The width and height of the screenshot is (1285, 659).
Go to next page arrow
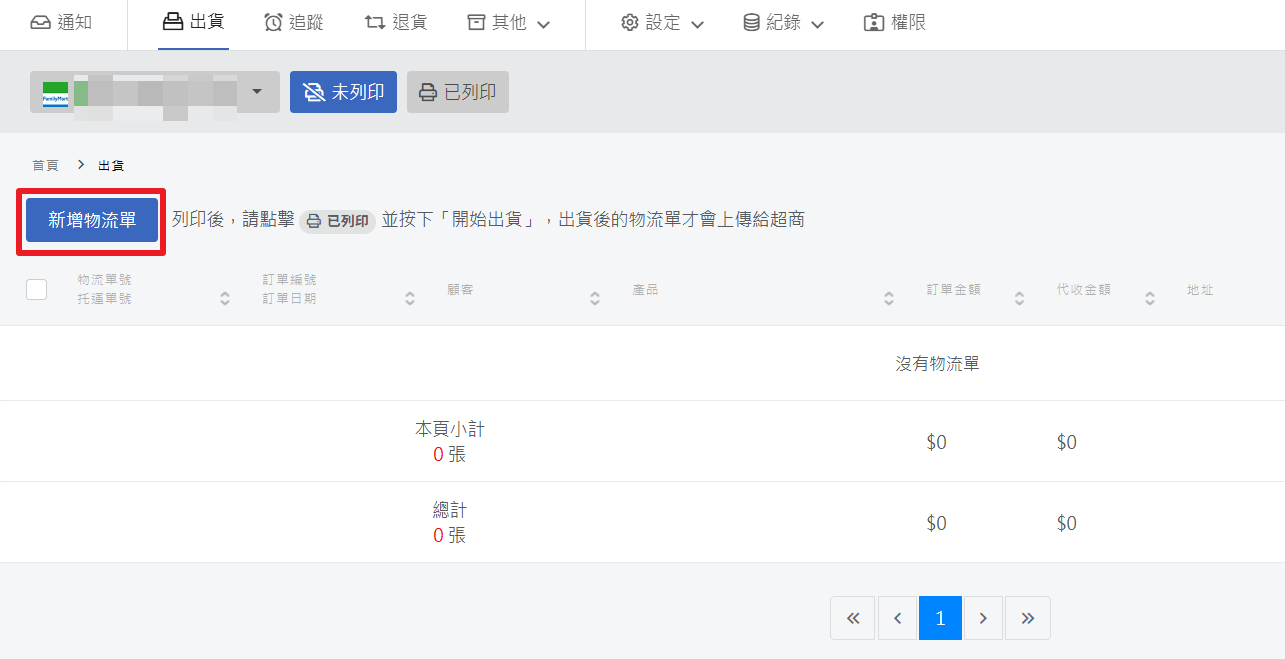point(983,618)
